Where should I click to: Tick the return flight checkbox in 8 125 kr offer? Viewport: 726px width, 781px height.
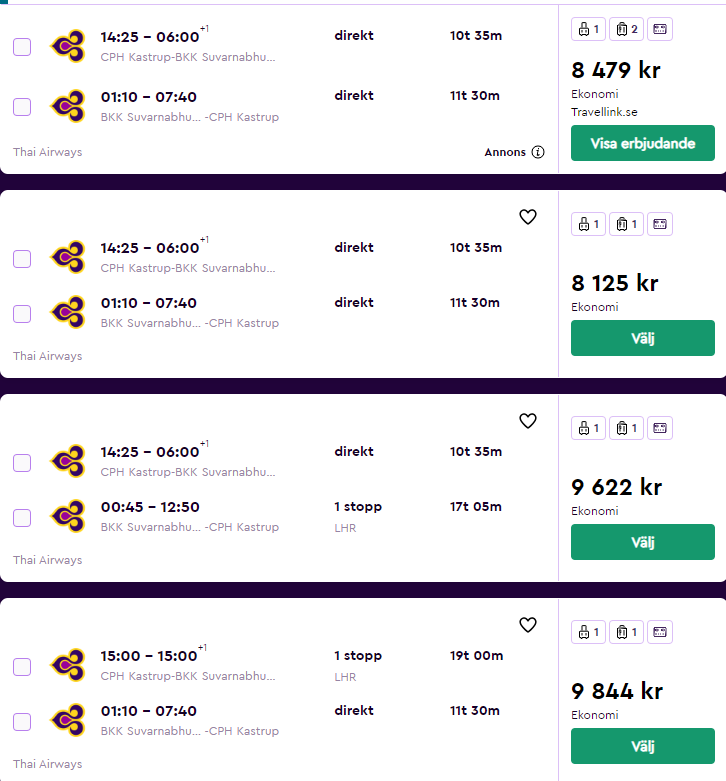[x=22, y=314]
